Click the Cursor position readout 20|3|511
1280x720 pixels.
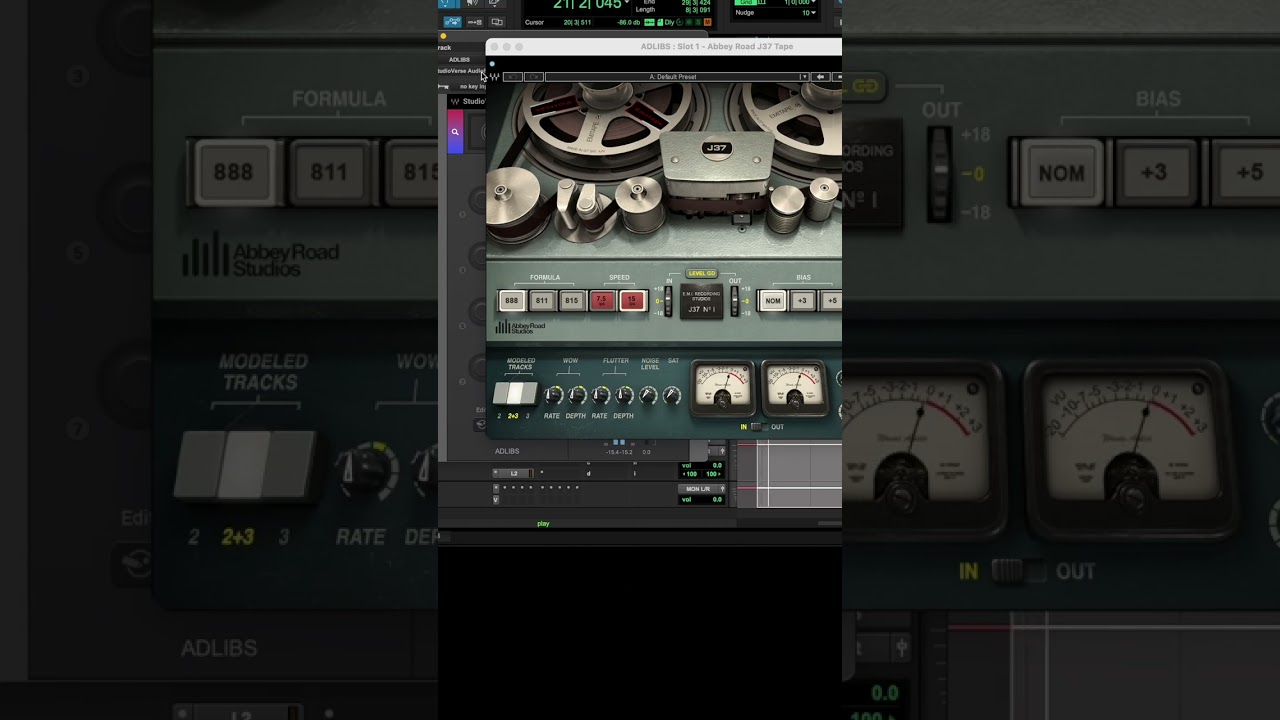point(577,22)
